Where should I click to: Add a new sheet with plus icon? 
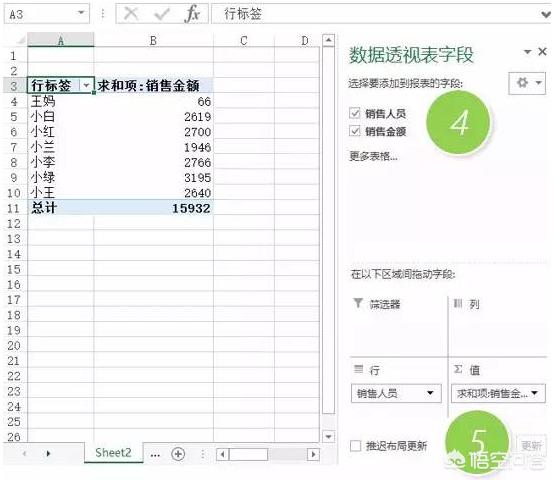click(x=178, y=454)
